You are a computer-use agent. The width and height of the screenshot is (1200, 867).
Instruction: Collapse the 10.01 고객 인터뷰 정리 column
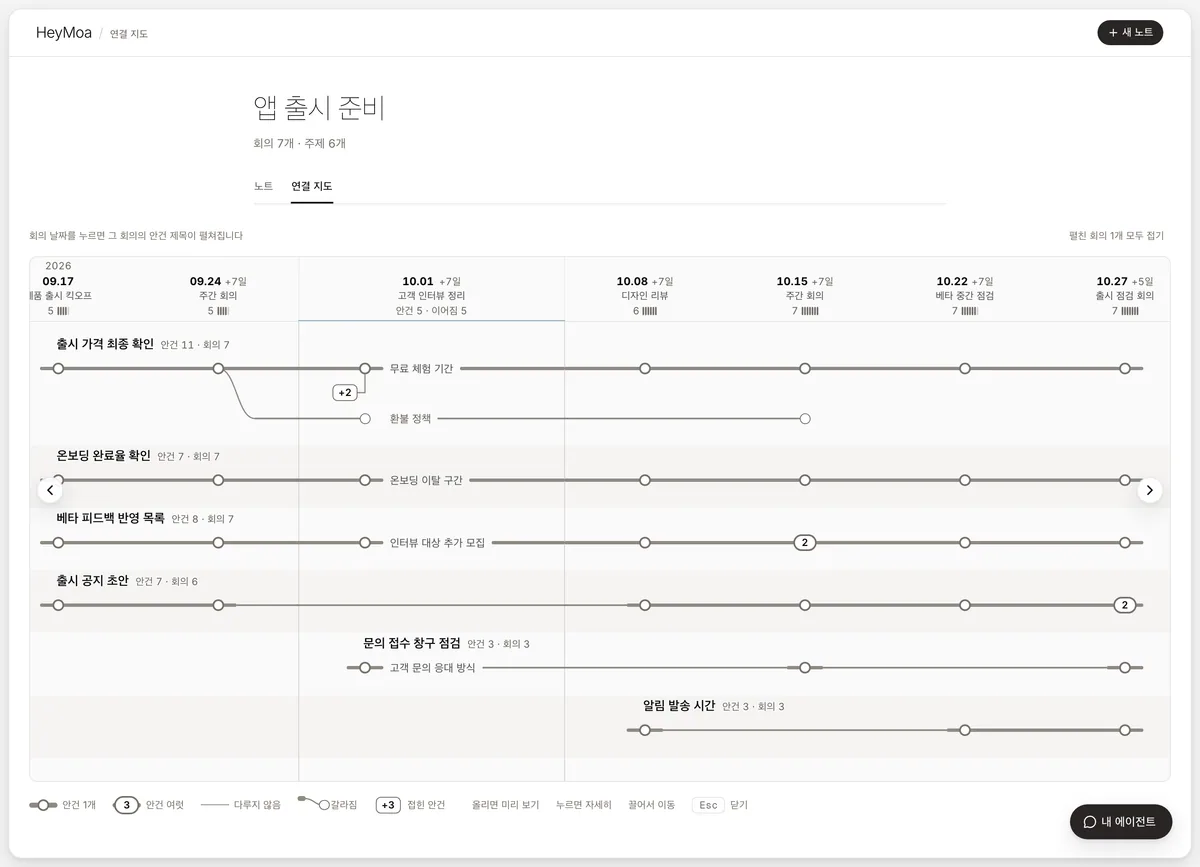pyautogui.click(x=431, y=296)
